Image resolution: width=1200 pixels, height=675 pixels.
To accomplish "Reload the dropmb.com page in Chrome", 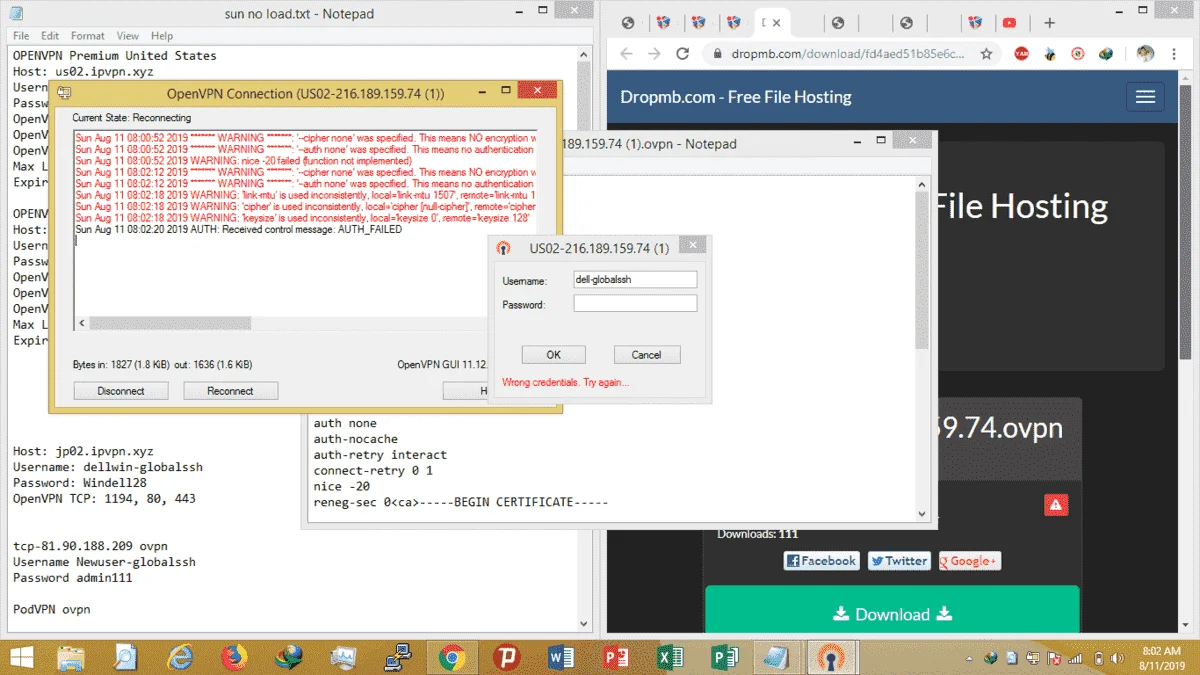I will 683,54.
